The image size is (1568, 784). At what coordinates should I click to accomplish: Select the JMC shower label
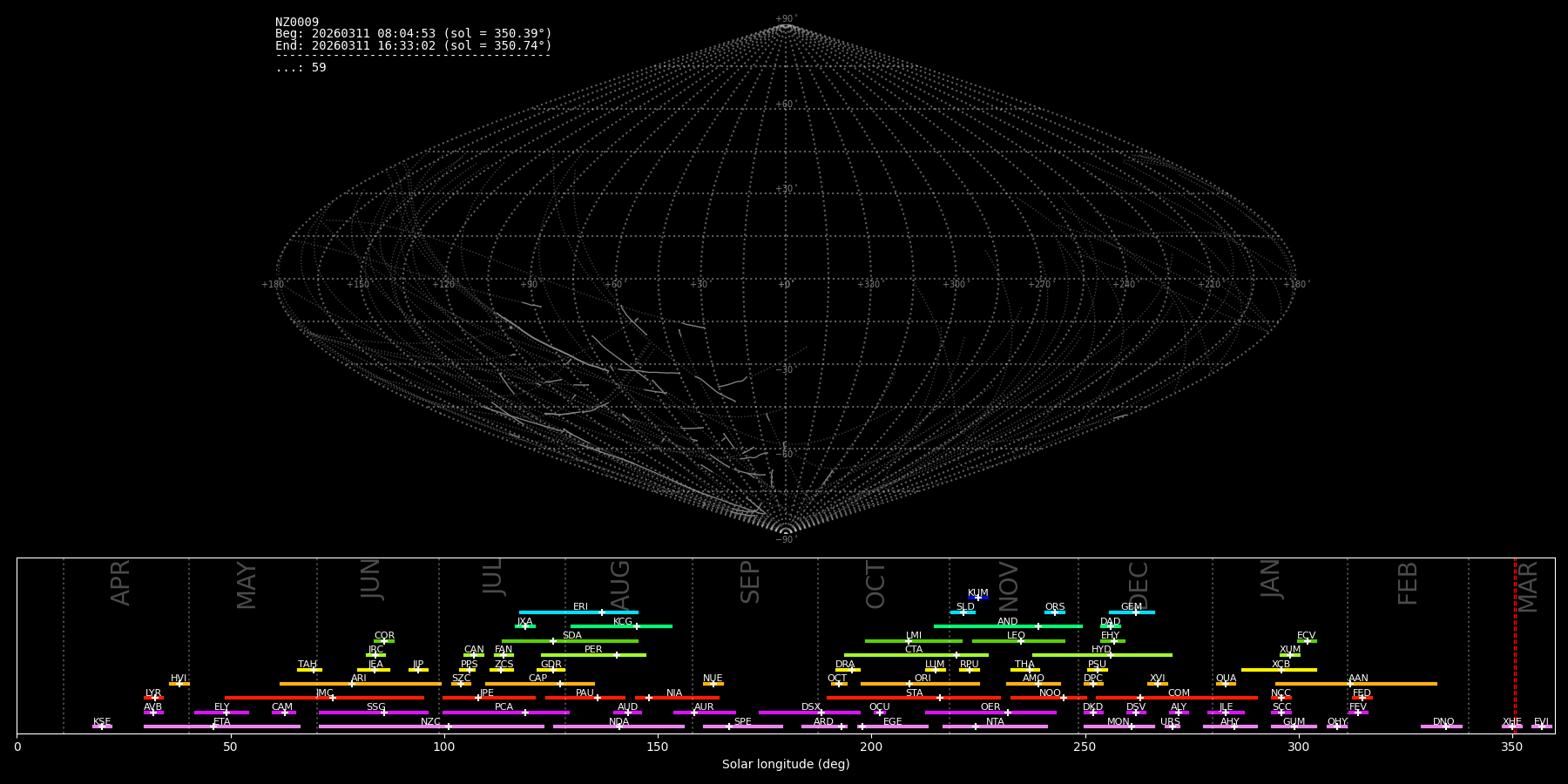[x=325, y=693]
